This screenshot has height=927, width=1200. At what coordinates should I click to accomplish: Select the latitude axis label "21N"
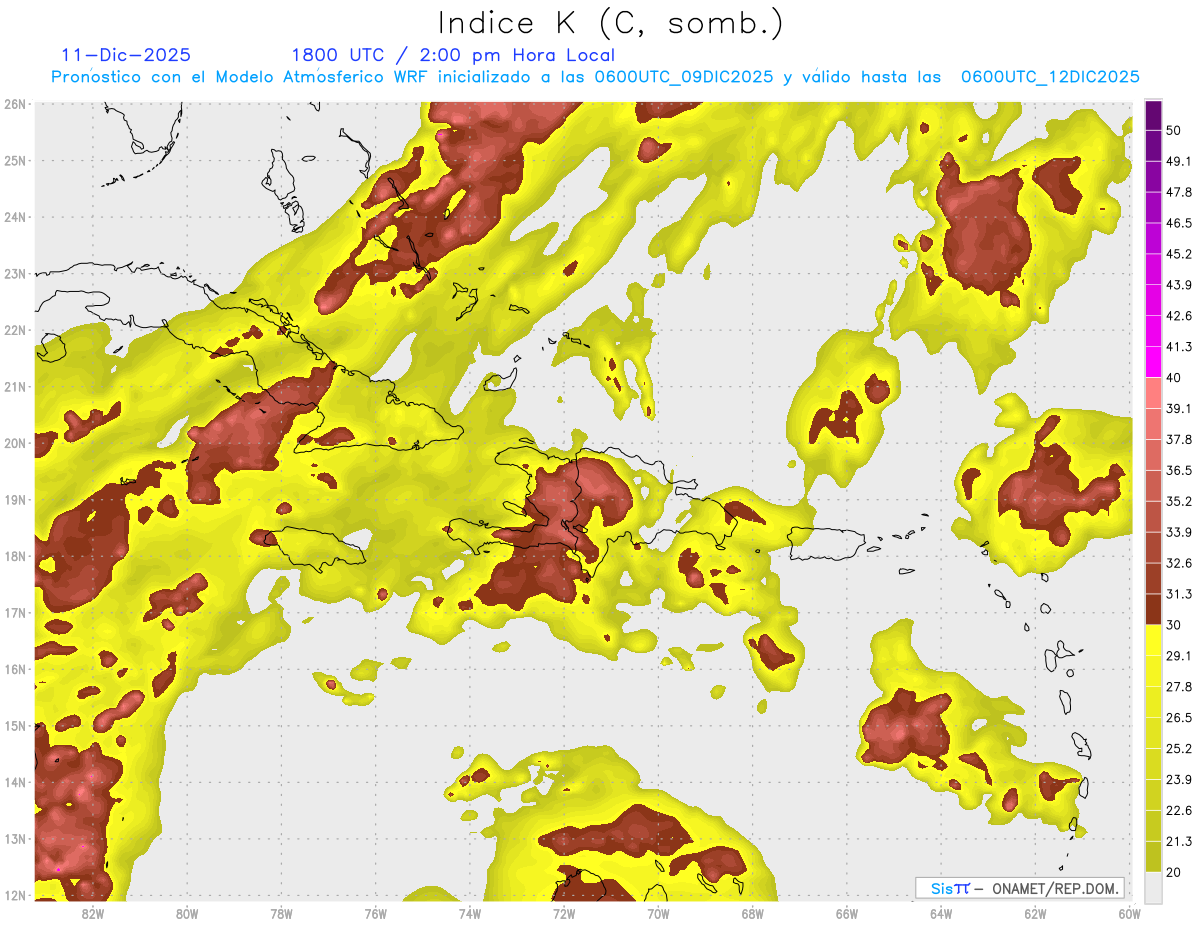click(x=15, y=387)
